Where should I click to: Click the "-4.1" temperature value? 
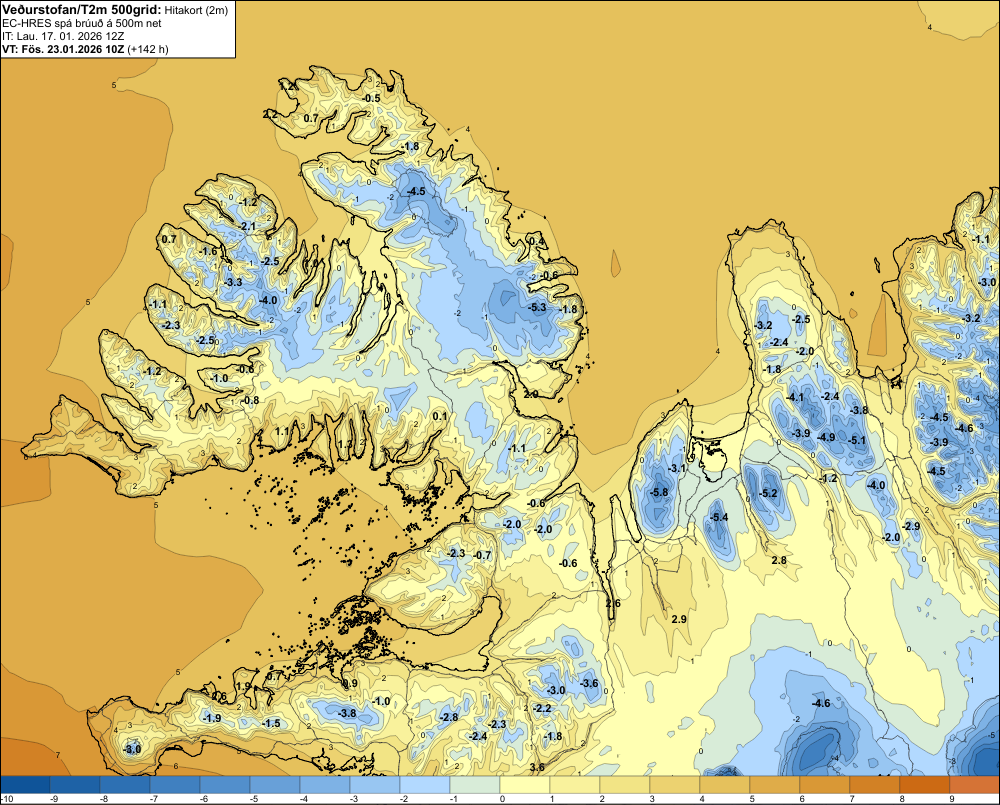[795, 397]
